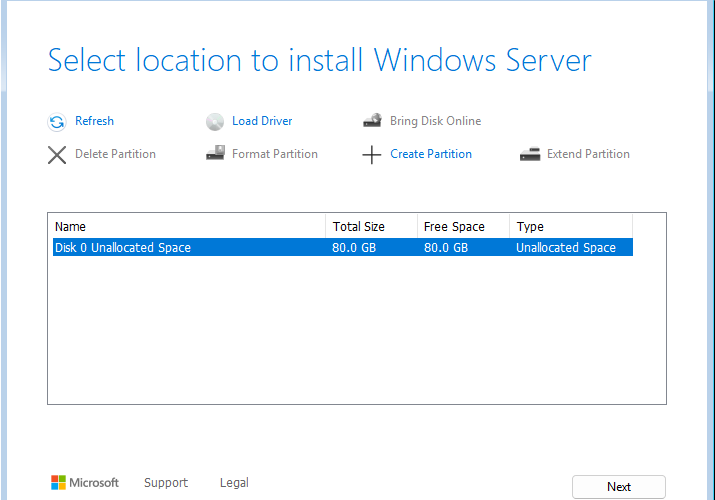This screenshot has height=500, width=715.
Task: Click the Bring Disk Online drive icon
Action: [373, 120]
